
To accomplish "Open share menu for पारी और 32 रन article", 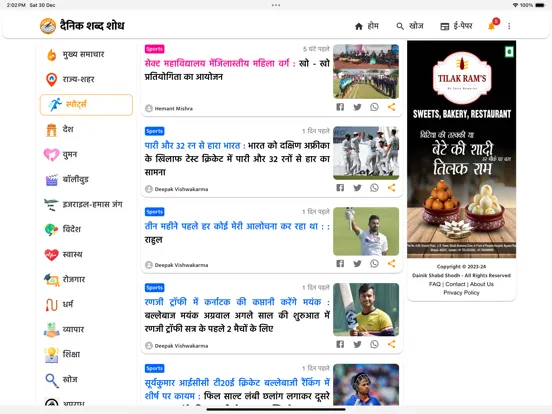I will tap(391, 188).
